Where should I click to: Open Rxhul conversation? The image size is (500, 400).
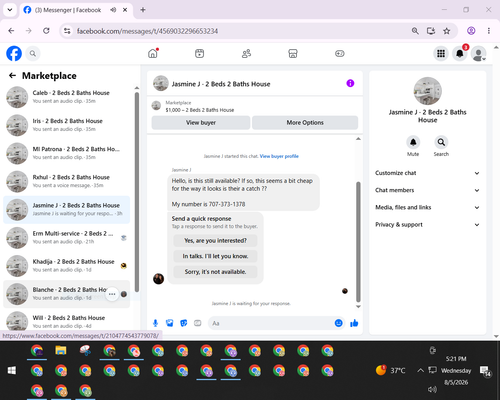(x=67, y=181)
